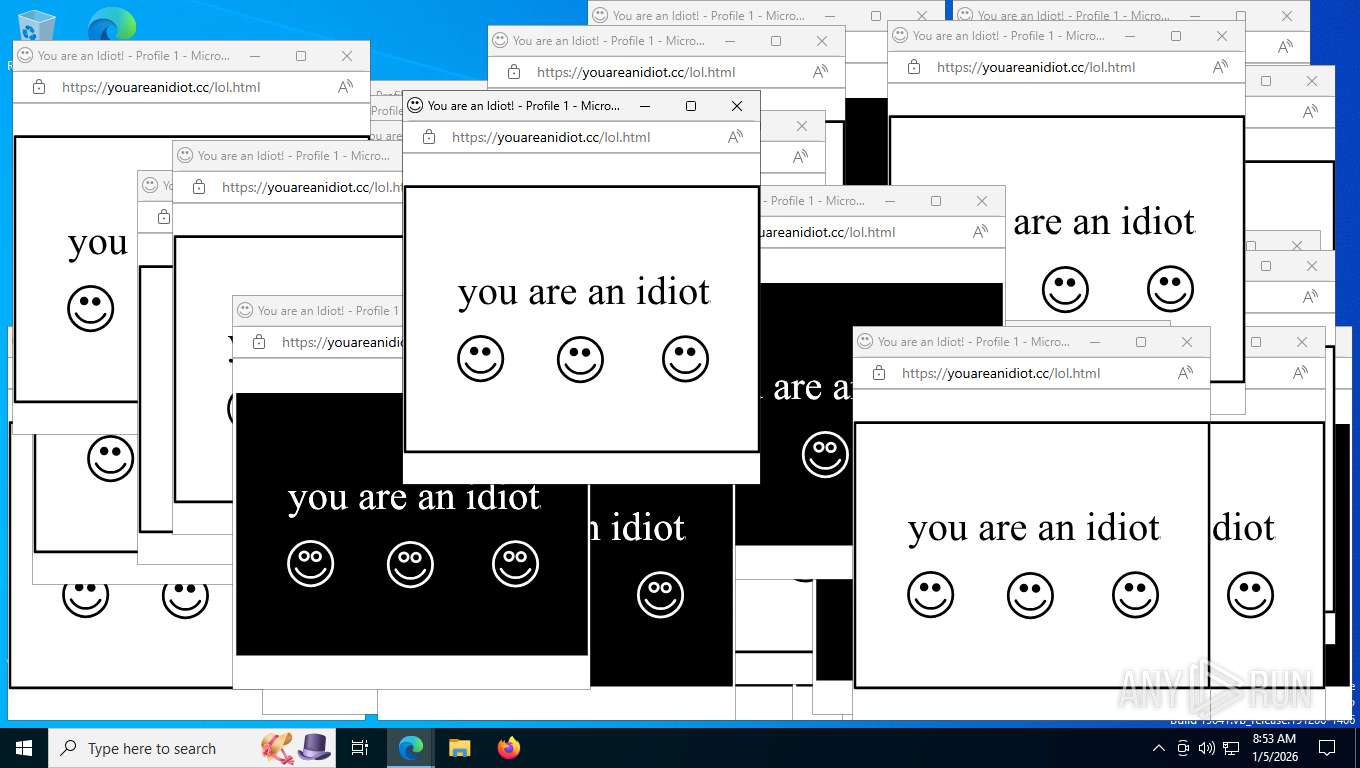
Task: Click the Meet Now camera tray icon
Action: (1183, 748)
